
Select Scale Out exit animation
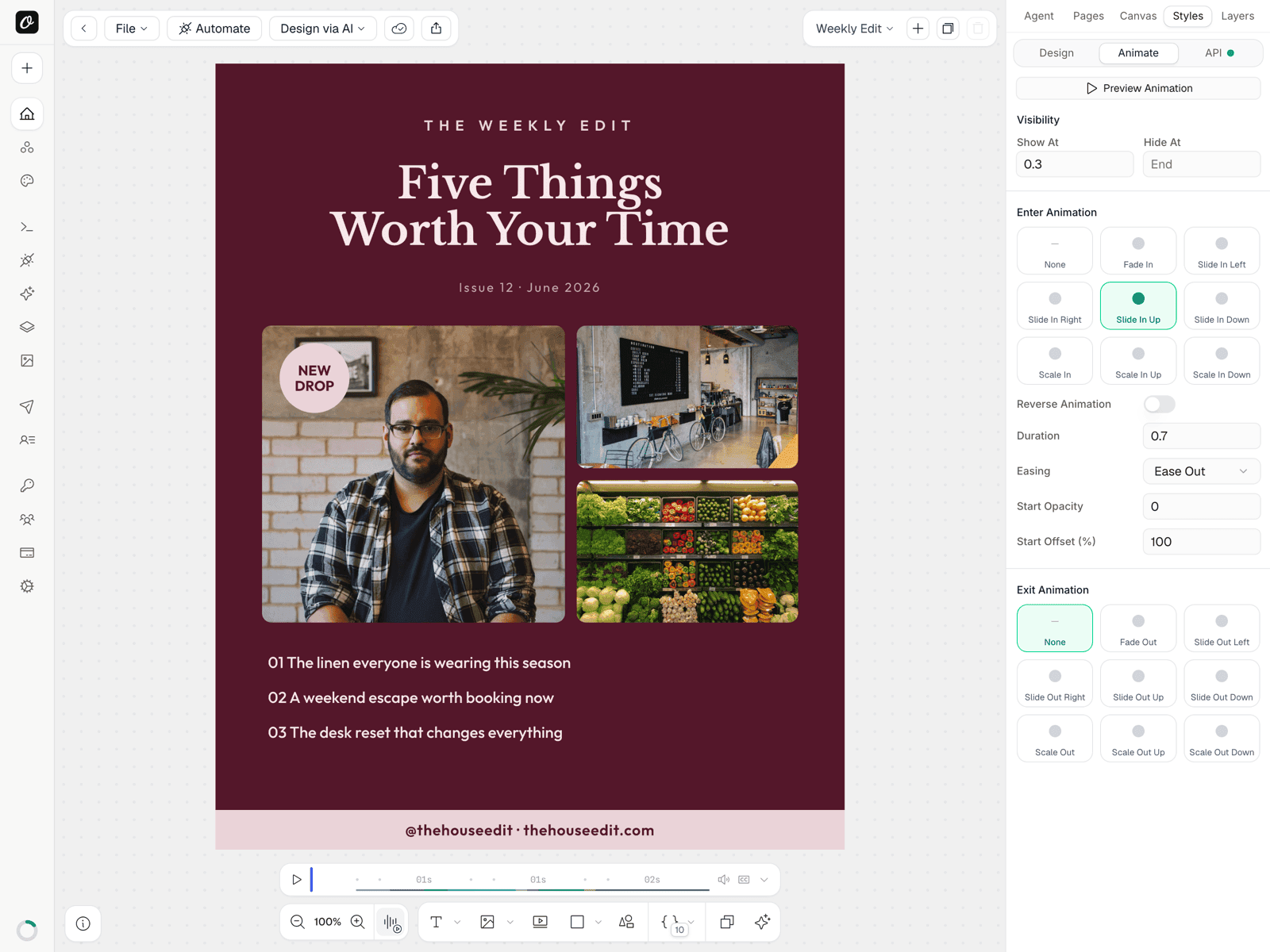point(1055,739)
